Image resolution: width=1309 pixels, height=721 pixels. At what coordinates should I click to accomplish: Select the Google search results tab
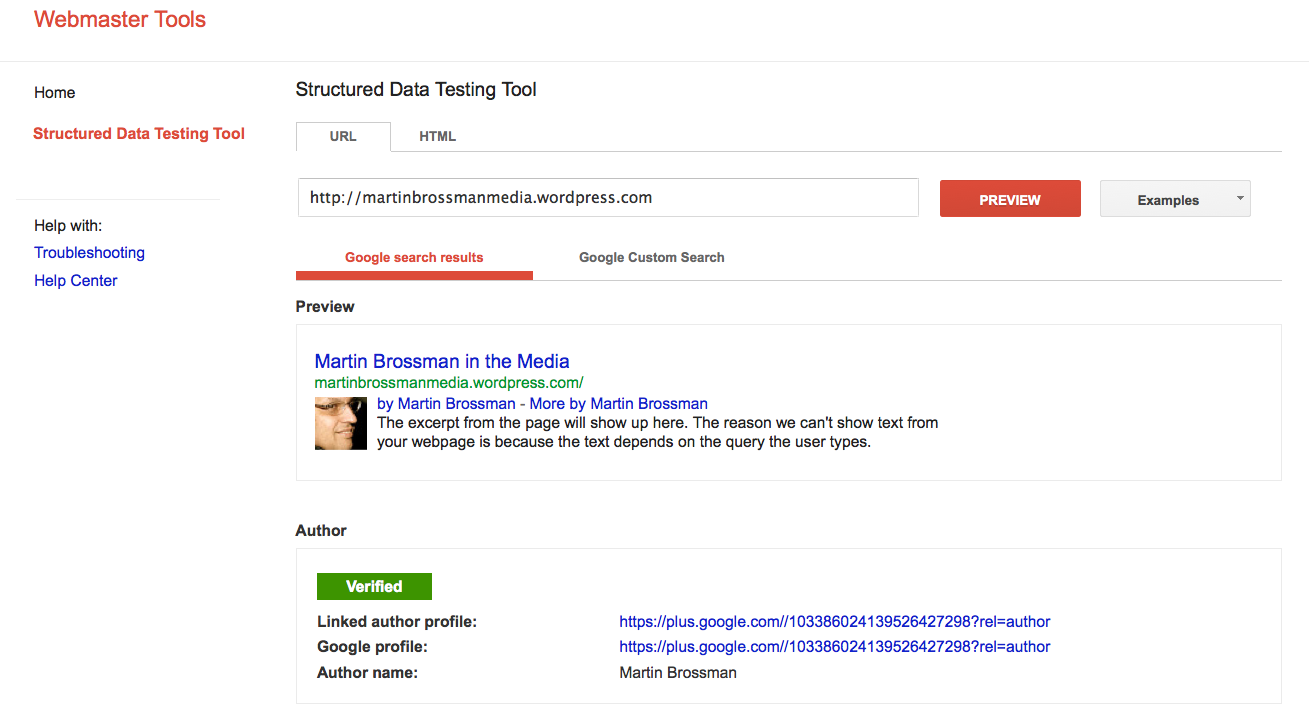point(414,258)
